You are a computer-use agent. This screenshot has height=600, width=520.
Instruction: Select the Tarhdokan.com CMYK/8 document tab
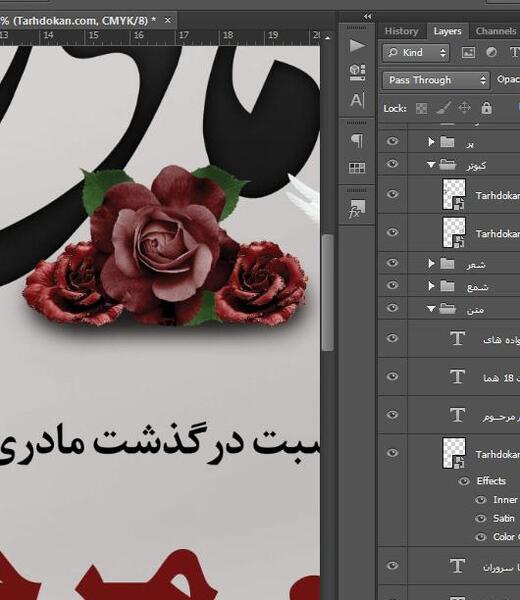(x=78, y=21)
